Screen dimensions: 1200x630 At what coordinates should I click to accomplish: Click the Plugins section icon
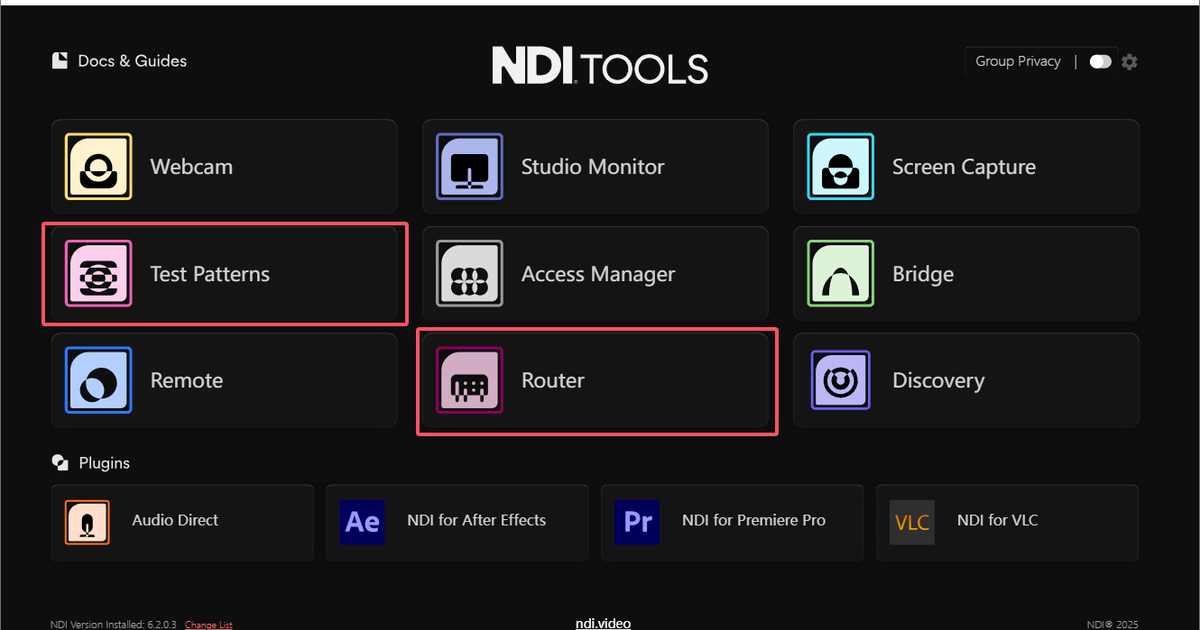point(60,463)
